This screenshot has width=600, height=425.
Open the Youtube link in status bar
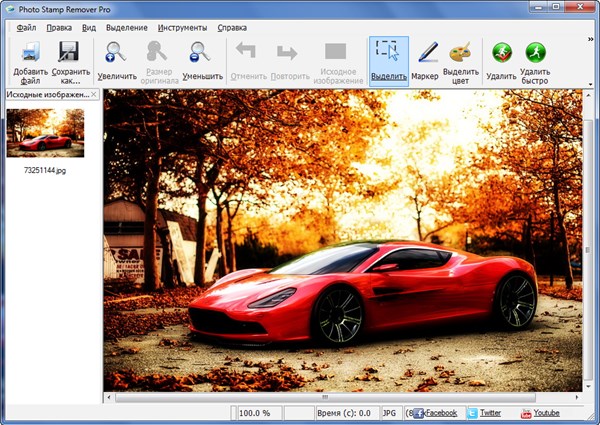545,413
